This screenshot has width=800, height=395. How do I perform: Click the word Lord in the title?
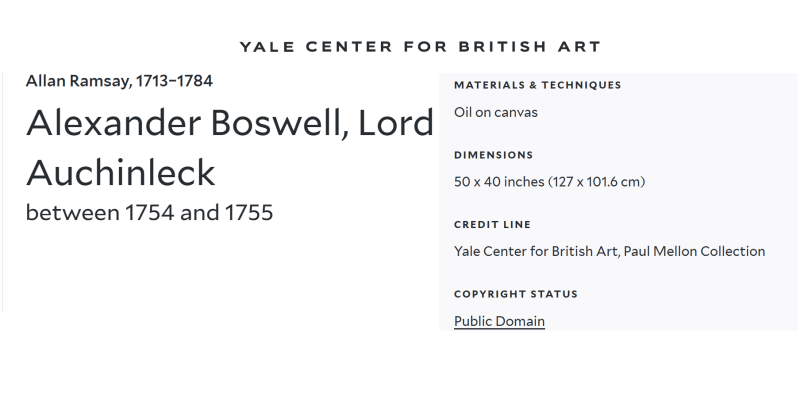point(396,124)
